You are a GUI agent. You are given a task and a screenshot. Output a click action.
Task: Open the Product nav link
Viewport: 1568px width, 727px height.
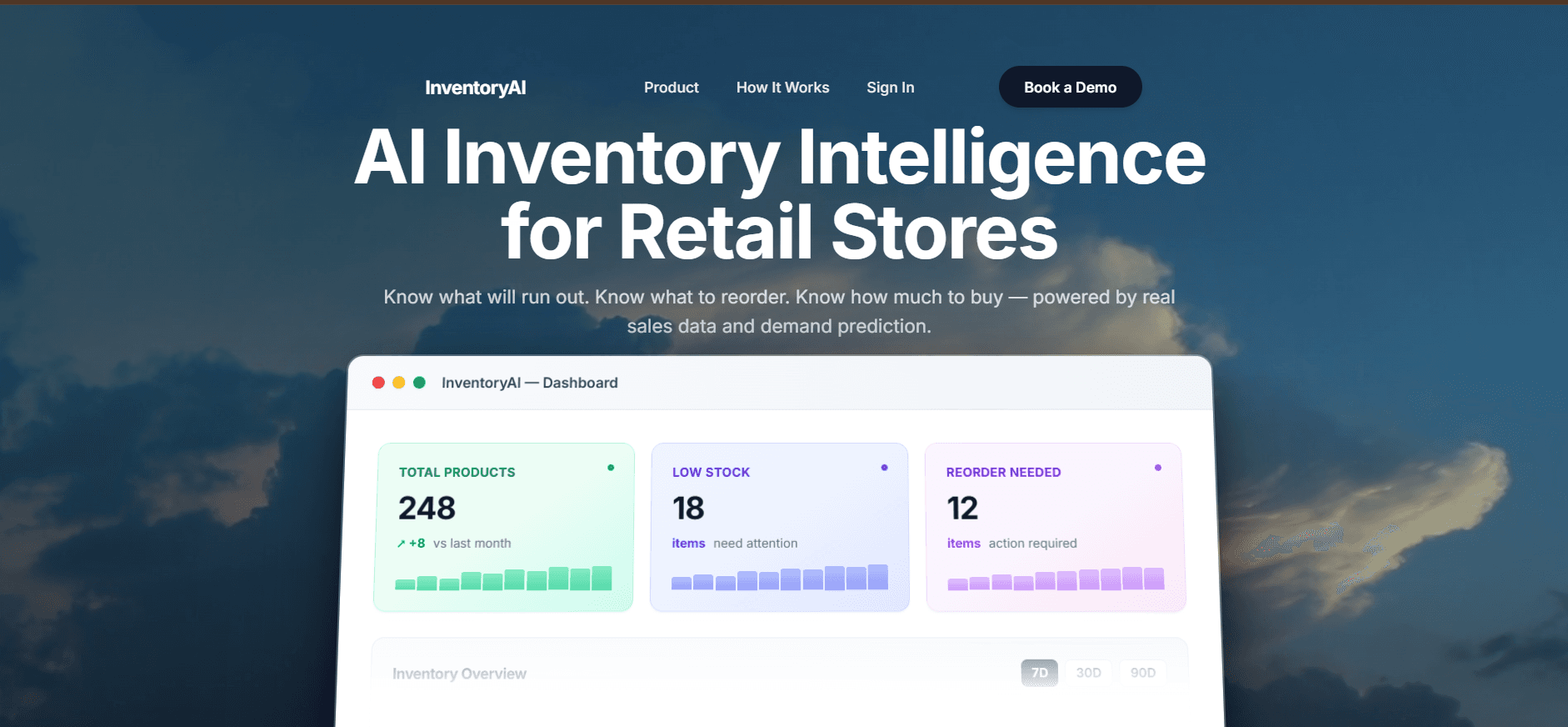coord(671,88)
